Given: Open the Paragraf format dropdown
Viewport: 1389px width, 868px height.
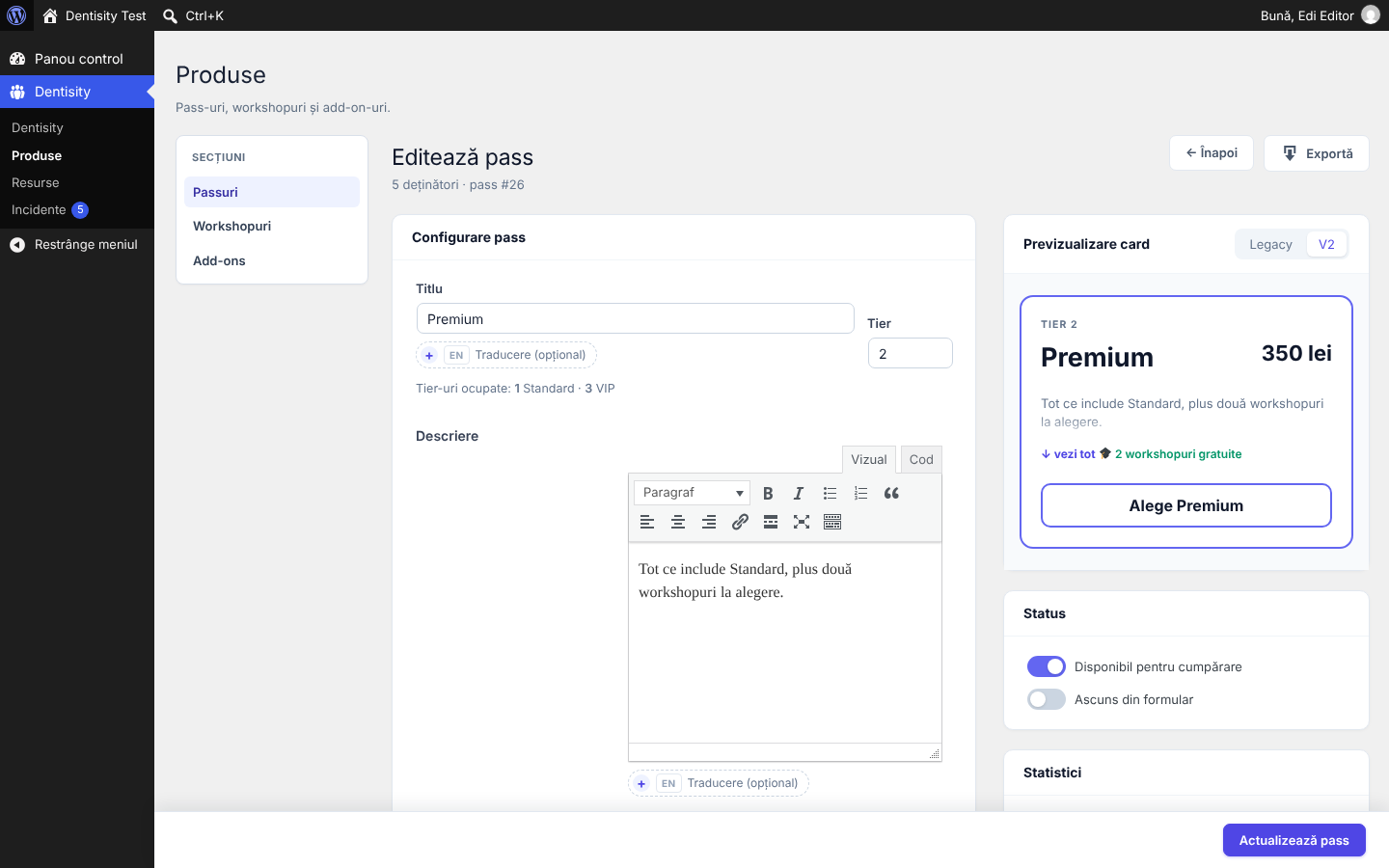Looking at the screenshot, I should 692,493.
